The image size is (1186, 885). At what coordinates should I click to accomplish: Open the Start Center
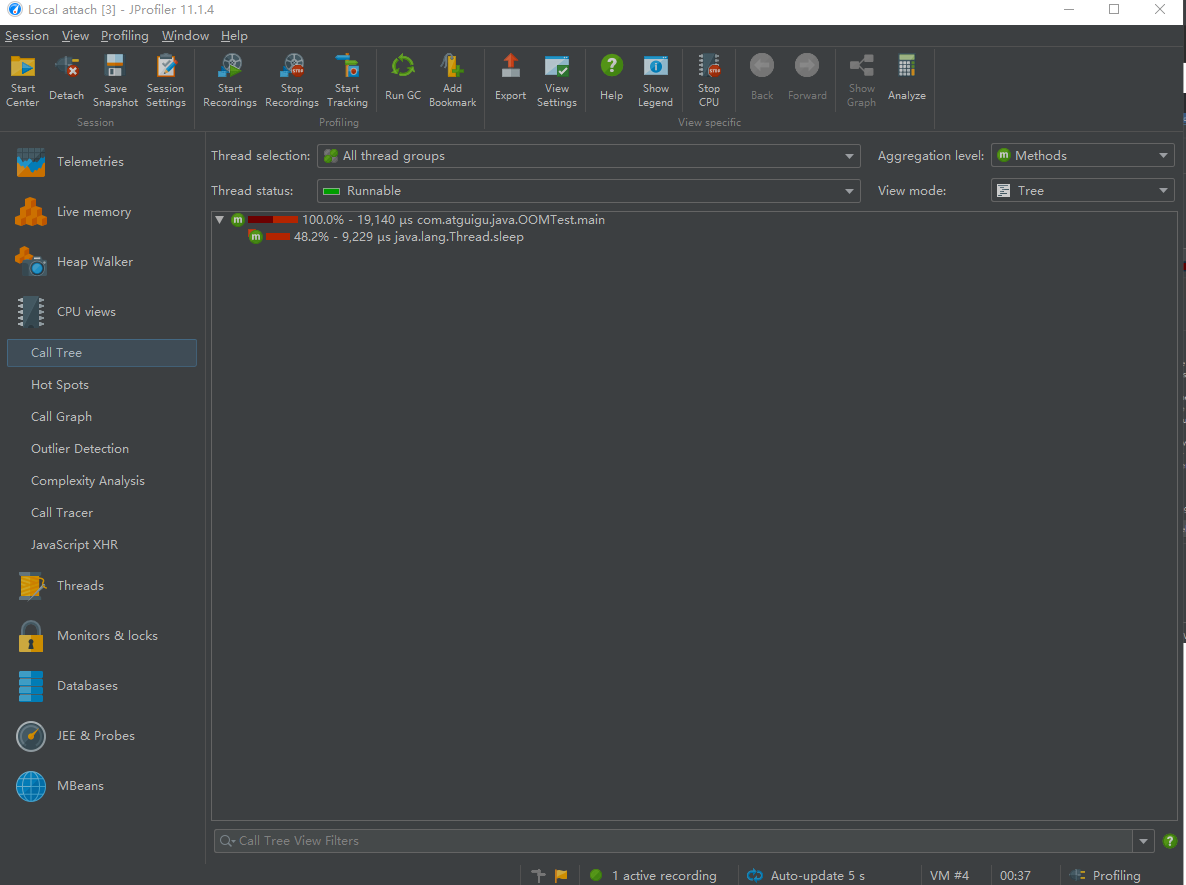click(22, 79)
